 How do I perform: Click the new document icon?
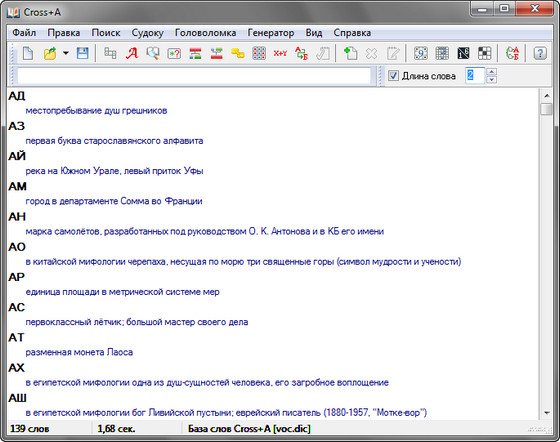point(28,54)
